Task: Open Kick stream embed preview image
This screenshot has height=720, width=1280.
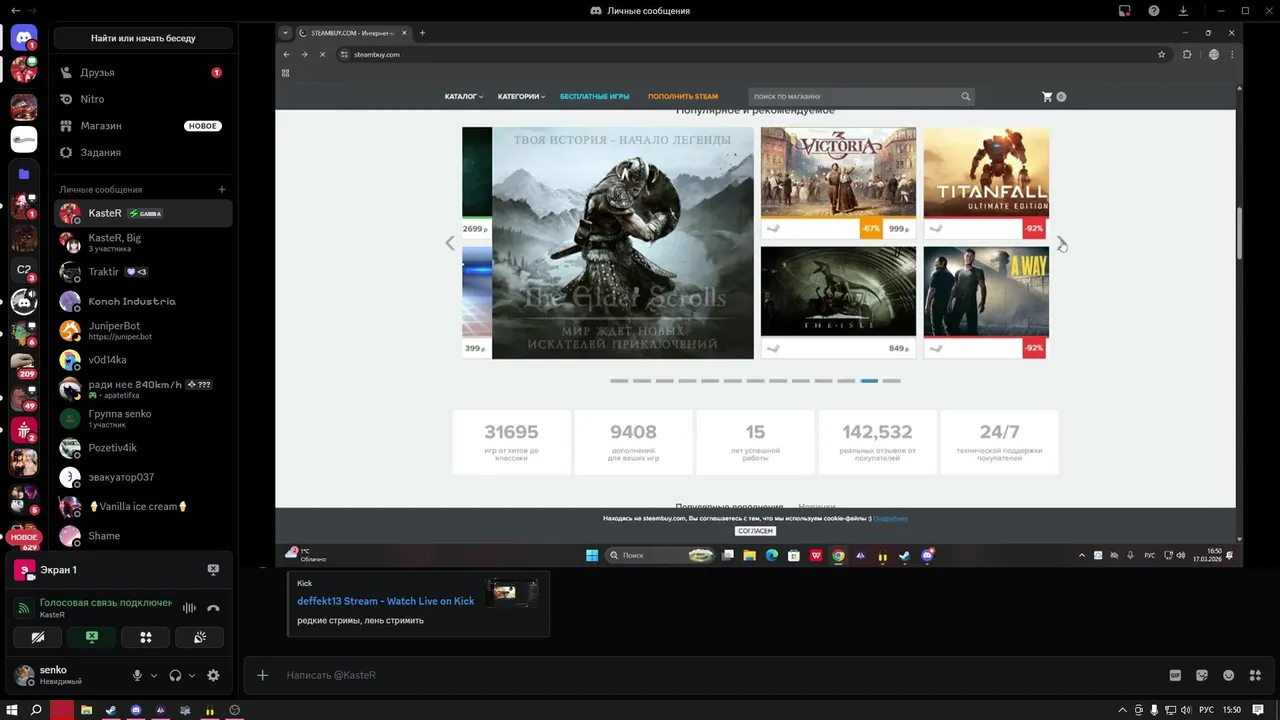Action: coord(512,592)
